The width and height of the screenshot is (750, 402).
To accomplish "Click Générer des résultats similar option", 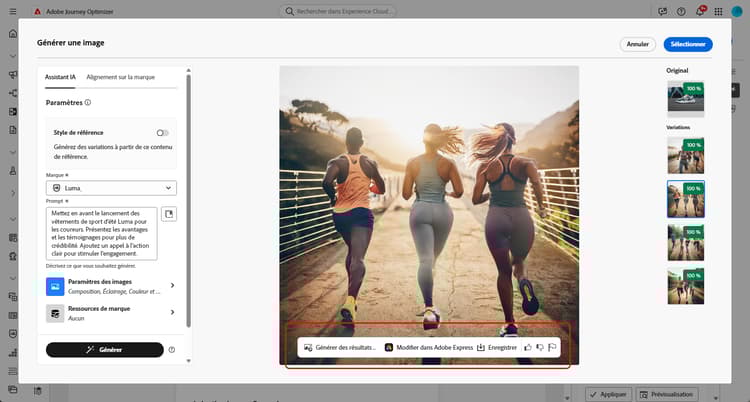I will click(x=340, y=347).
